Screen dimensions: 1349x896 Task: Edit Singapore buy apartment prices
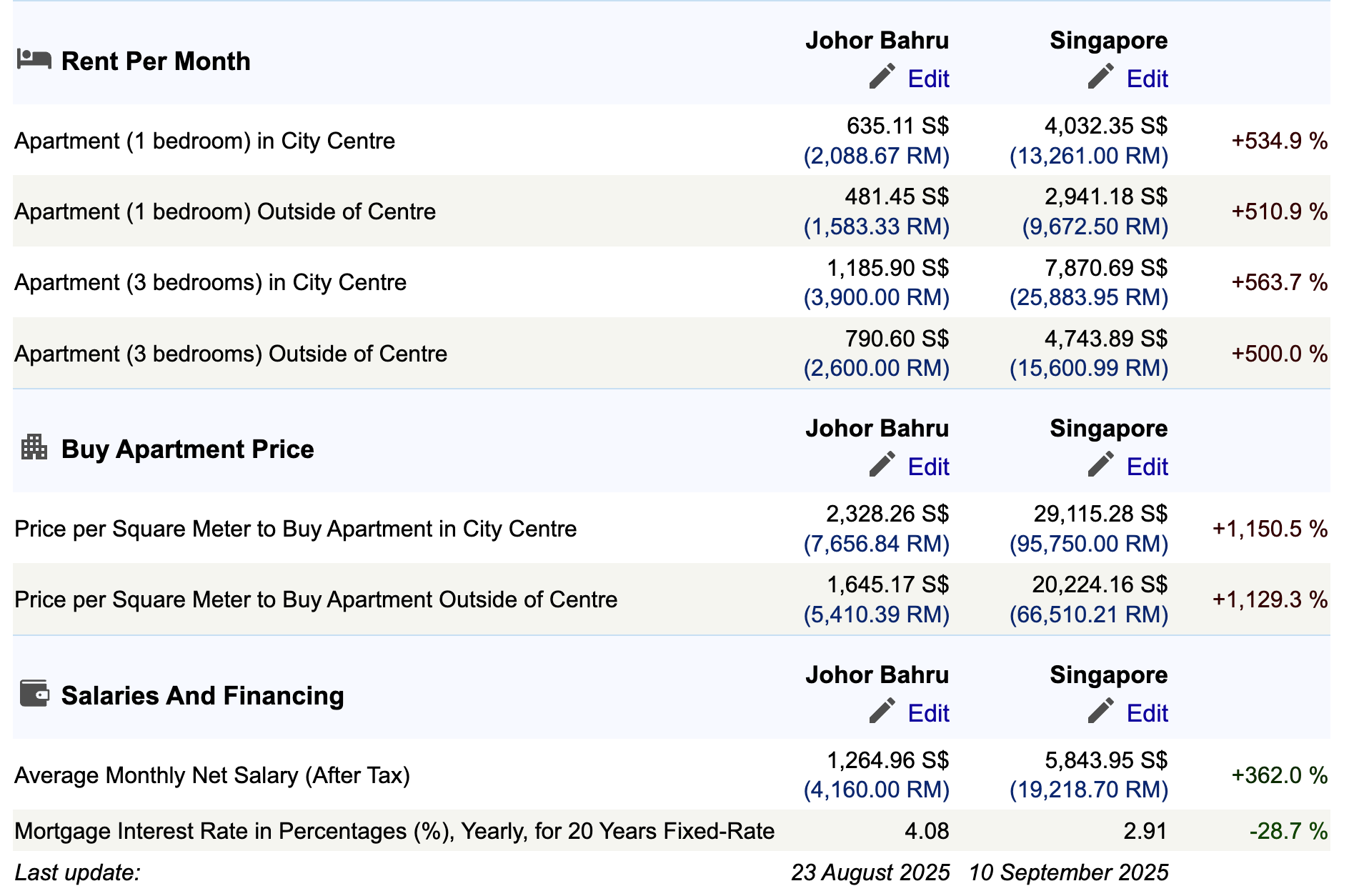coord(1147,467)
